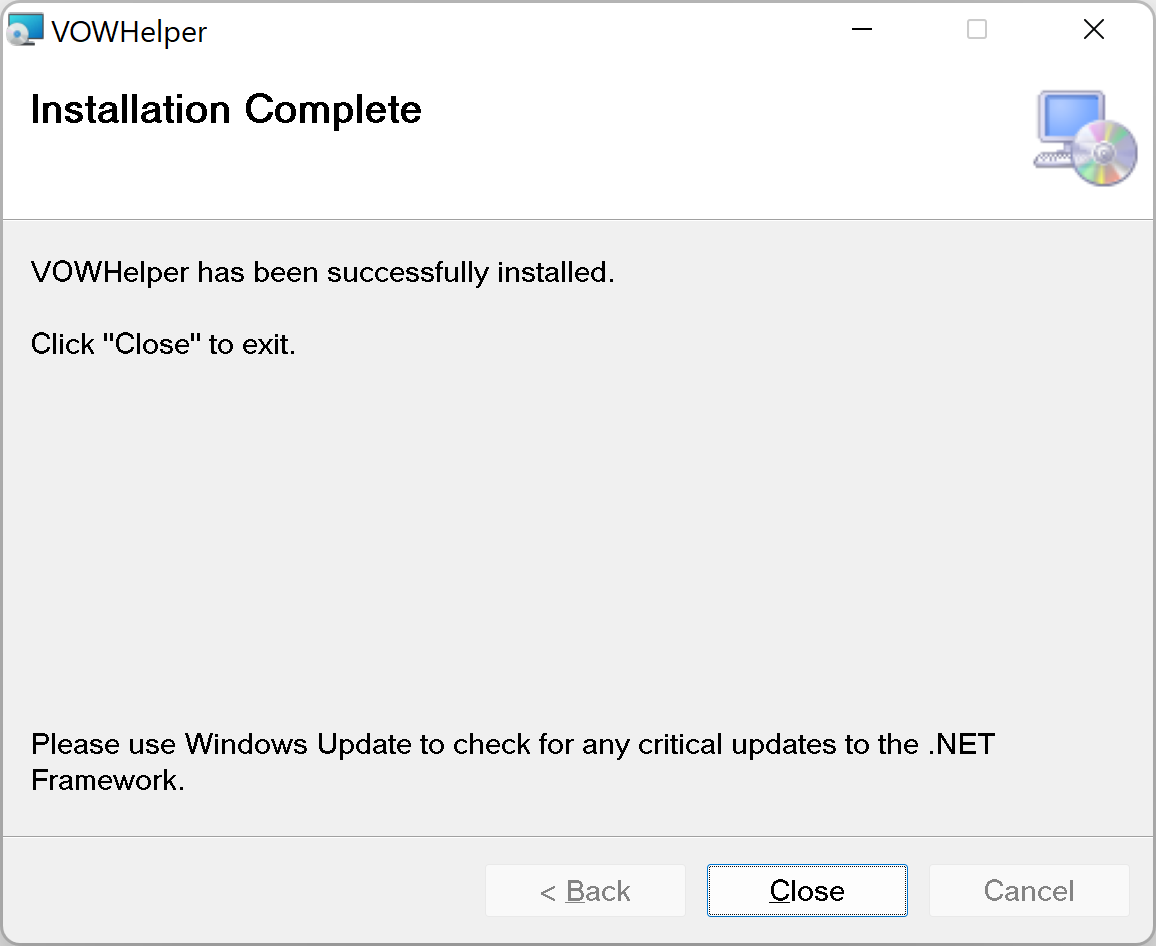This screenshot has height=946, width=1156.
Task: Click the VOWHelper title text in title bar
Action: pyautogui.click(x=129, y=32)
